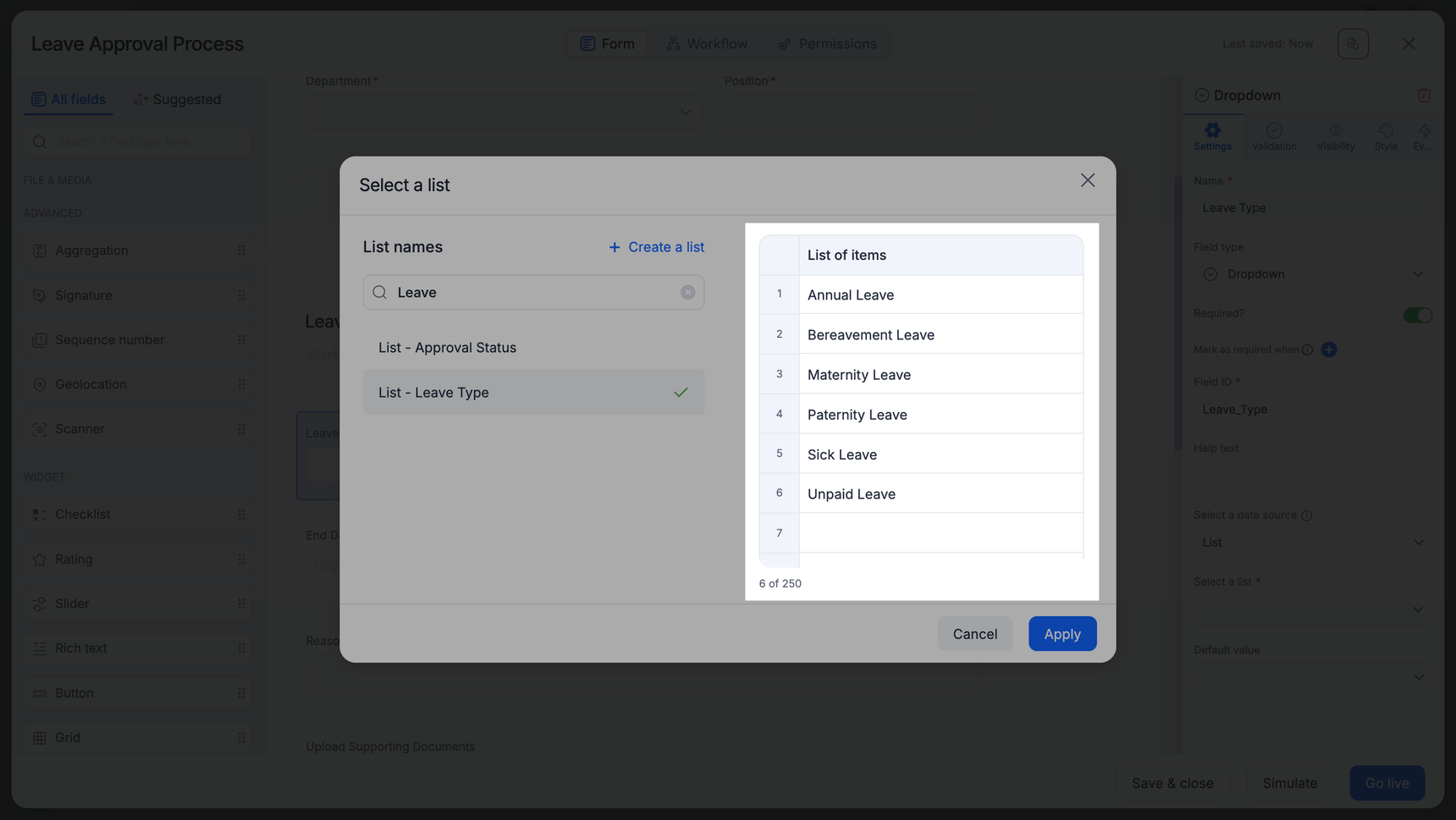Cancel the list selection
Screen dimensions: 1456x820
pyautogui.click(x=975, y=634)
